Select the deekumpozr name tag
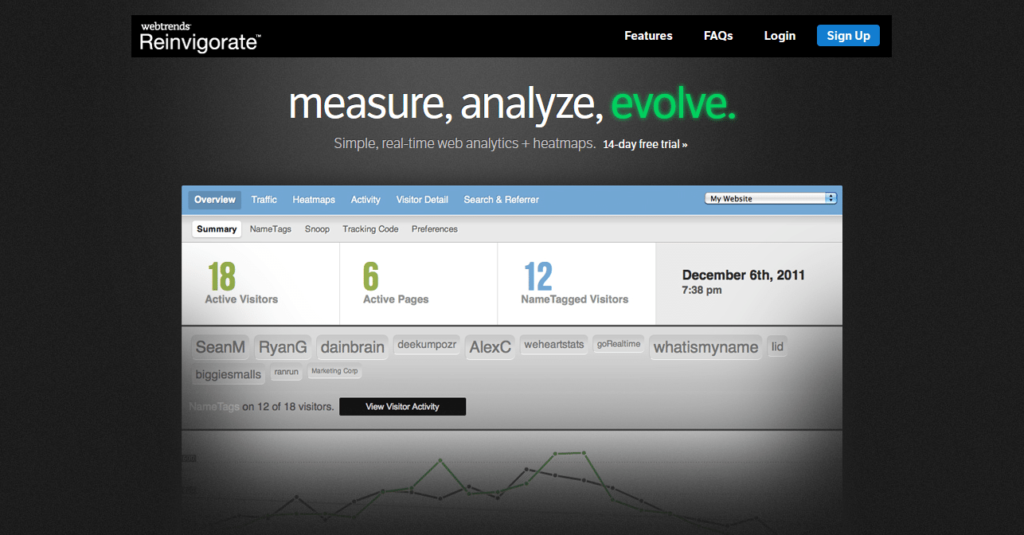 tap(426, 344)
